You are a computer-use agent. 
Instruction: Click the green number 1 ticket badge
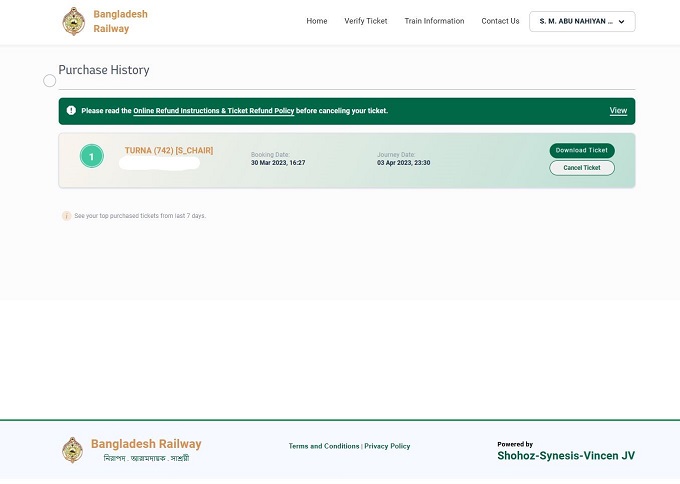92,156
